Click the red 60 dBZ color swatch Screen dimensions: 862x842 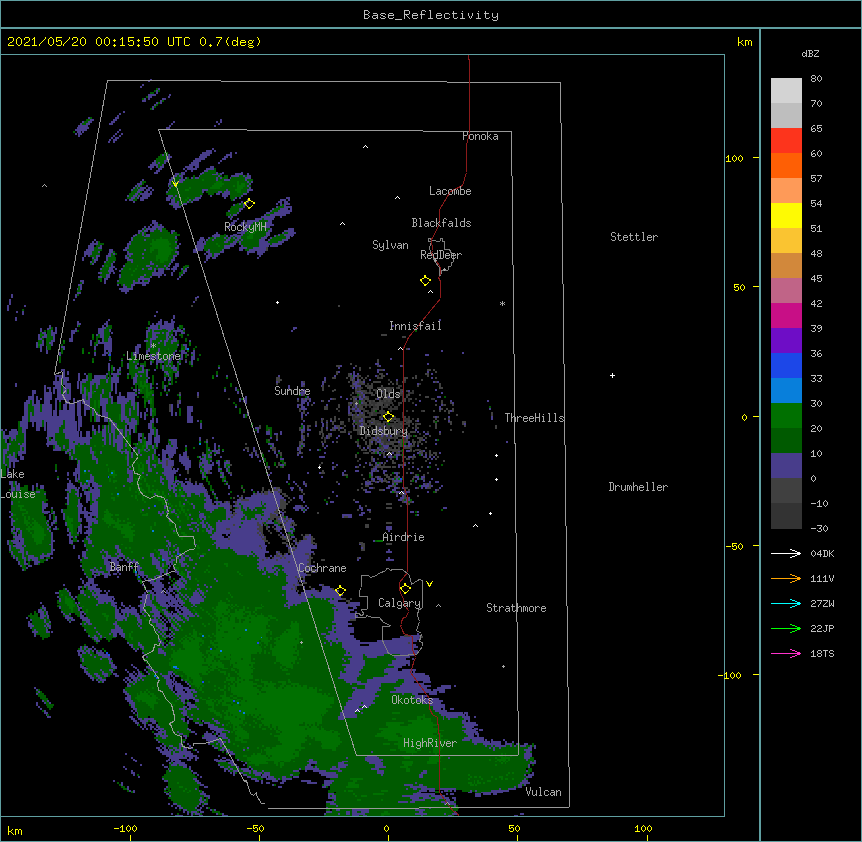(x=786, y=140)
